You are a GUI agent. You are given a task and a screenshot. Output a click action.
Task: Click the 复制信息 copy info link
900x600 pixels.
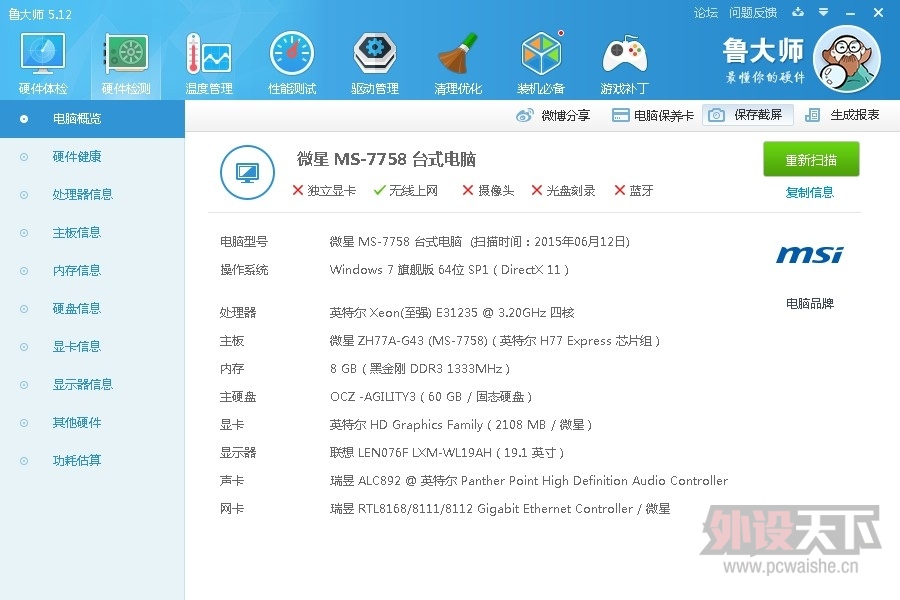point(810,192)
